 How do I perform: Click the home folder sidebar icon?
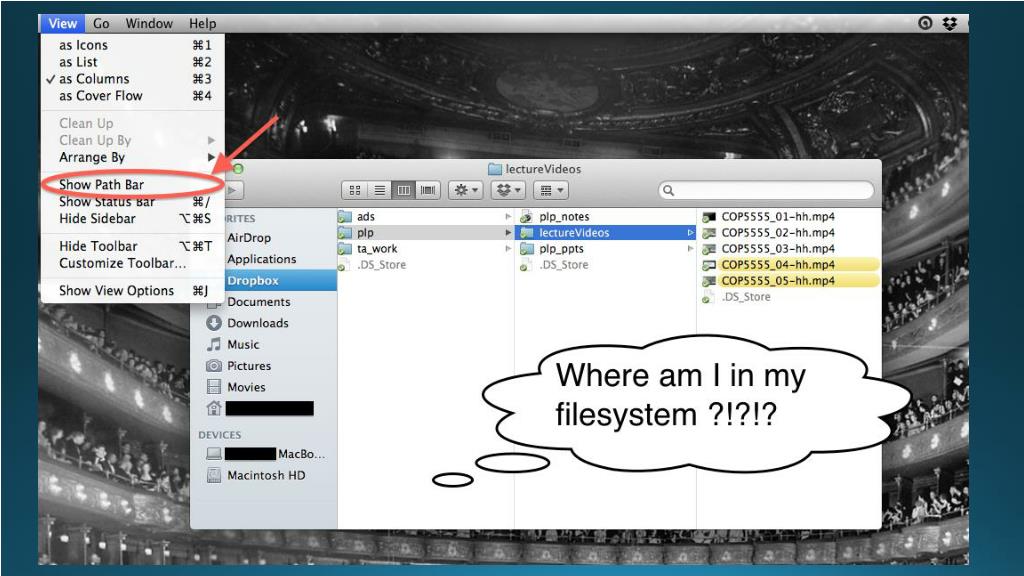pyautogui.click(x=214, y=408)
